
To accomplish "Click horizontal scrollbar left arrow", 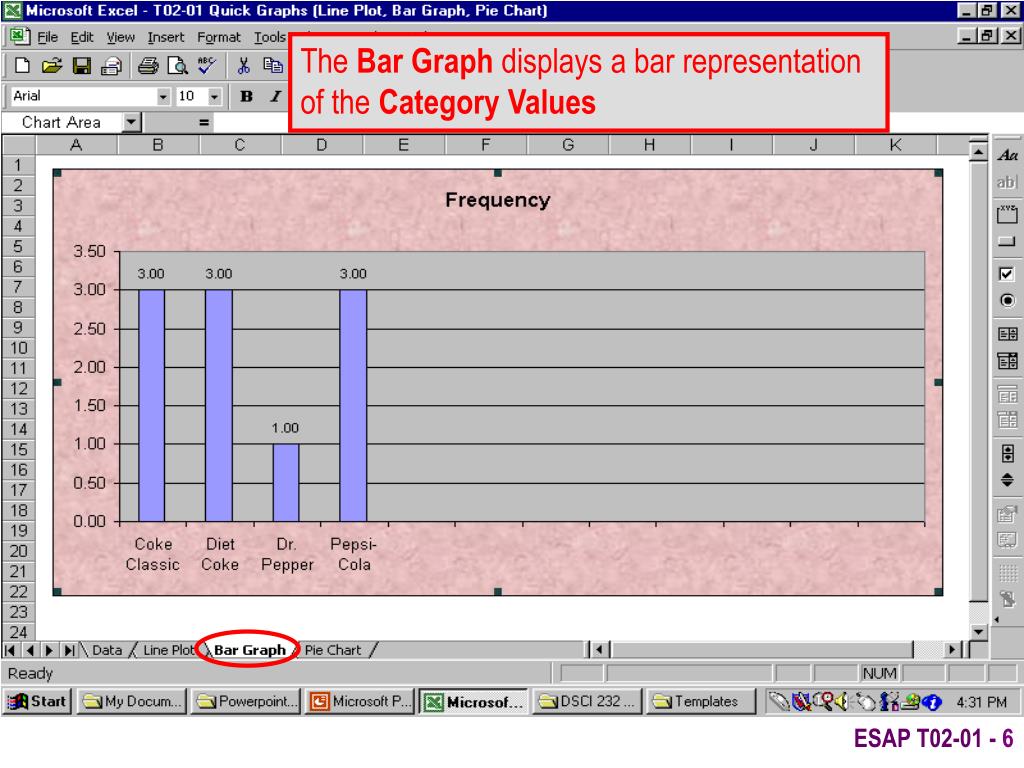I will [x=600, y=650].
